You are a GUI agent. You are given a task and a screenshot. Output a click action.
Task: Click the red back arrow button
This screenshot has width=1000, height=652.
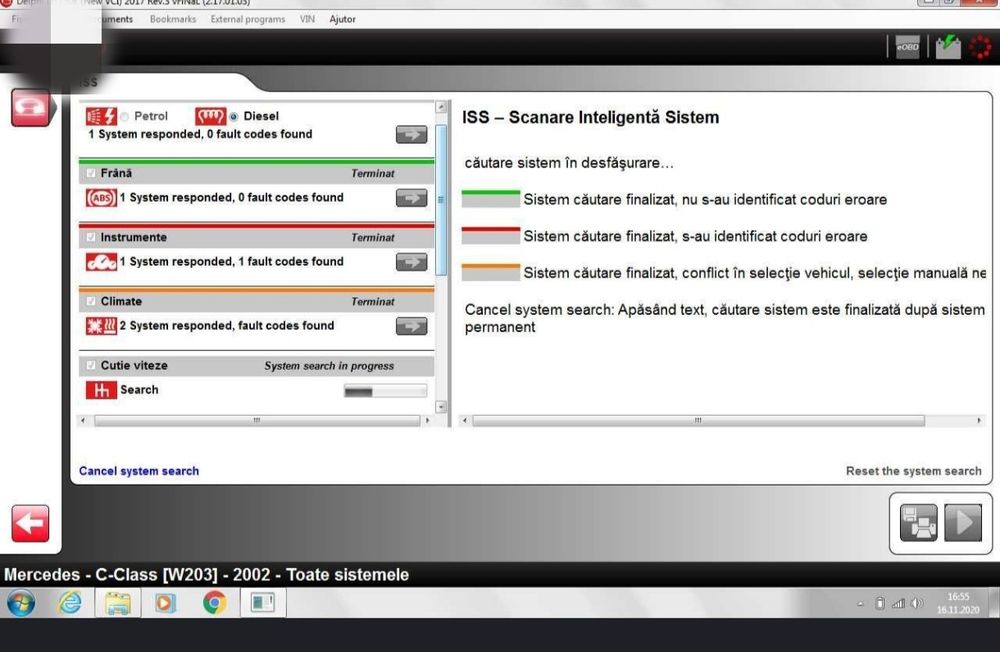30,523
